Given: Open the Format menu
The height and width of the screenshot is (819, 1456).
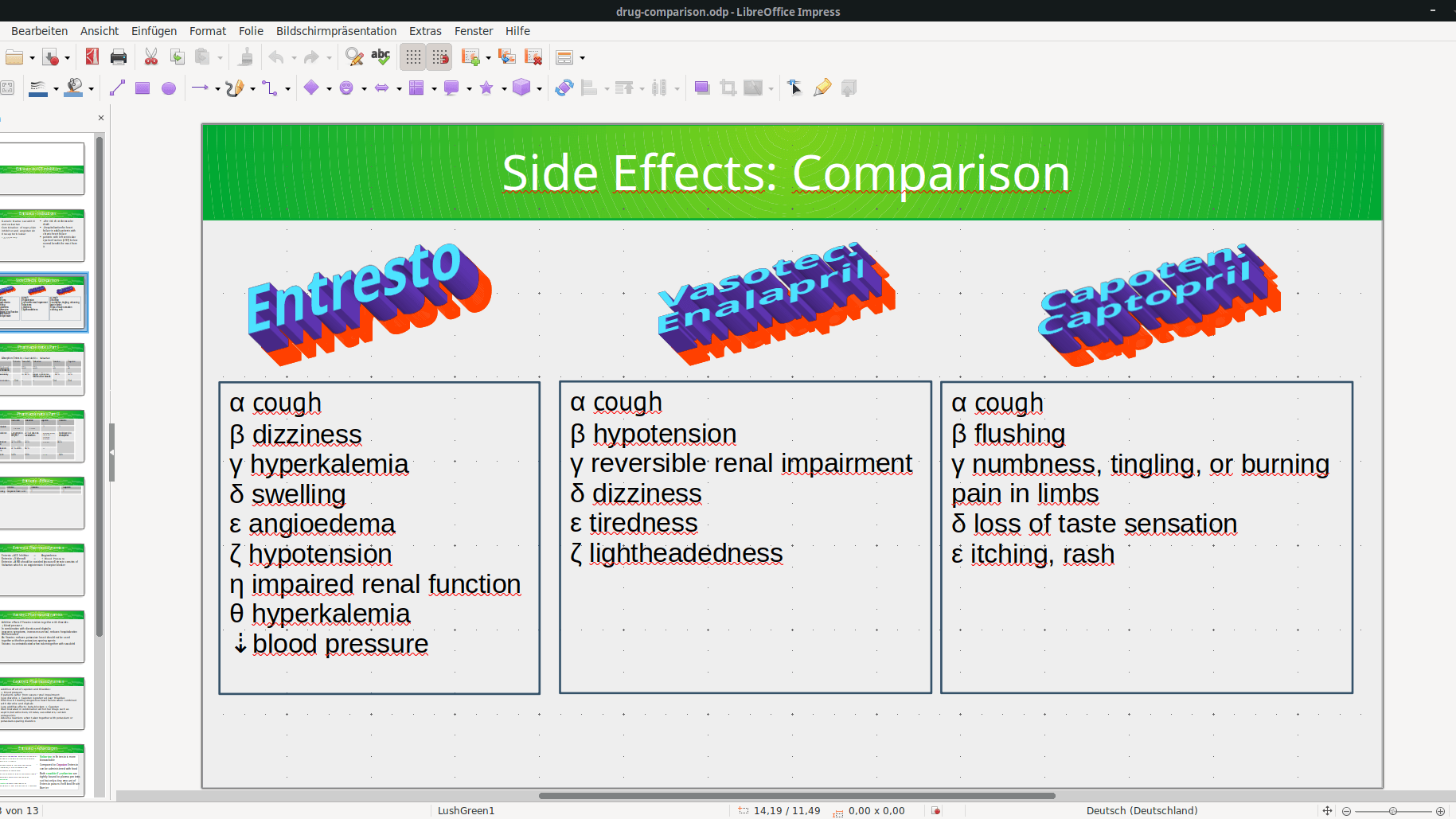Looking at the screenshot, I should coord(208,31).
